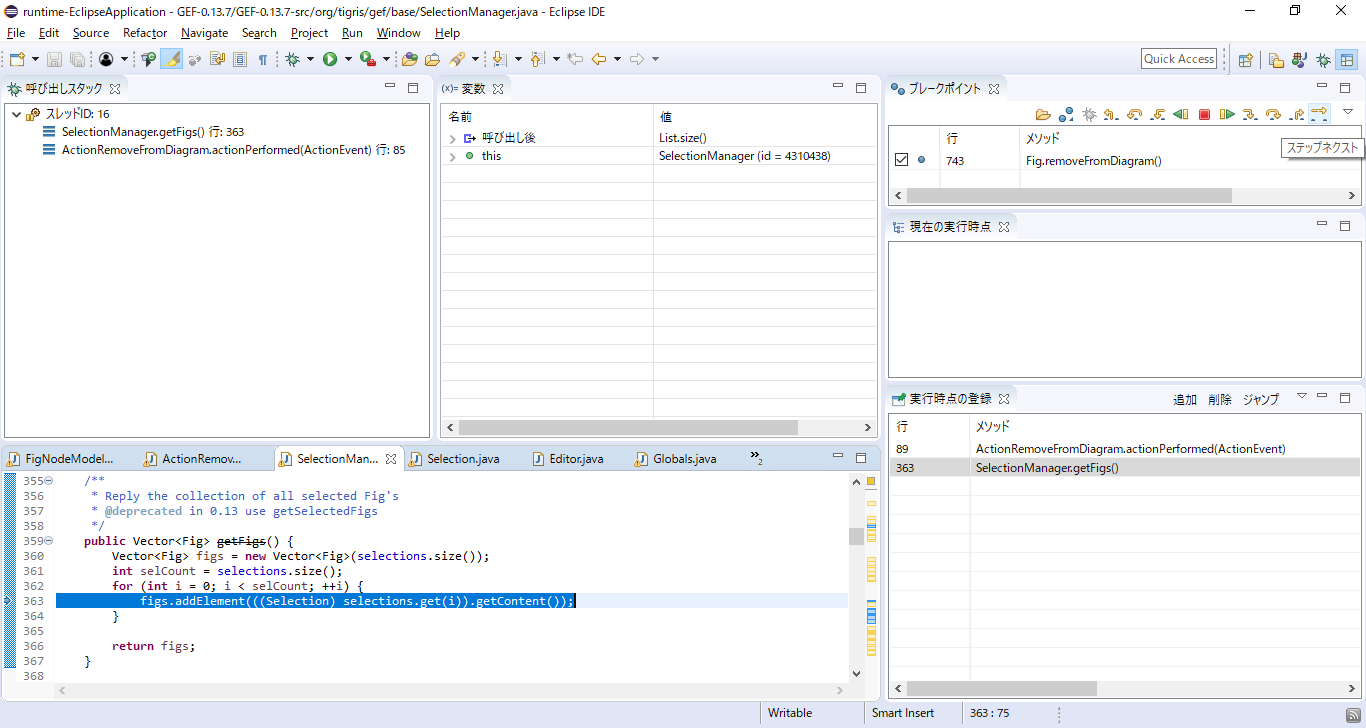Show hidden editor tabs list chevron

point(756,458)
